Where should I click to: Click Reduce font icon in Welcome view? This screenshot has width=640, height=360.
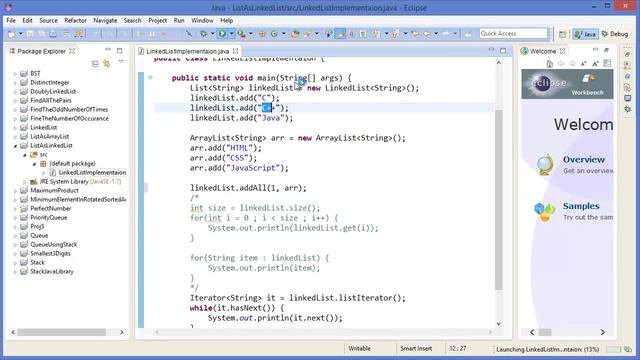tap(584, 64)
